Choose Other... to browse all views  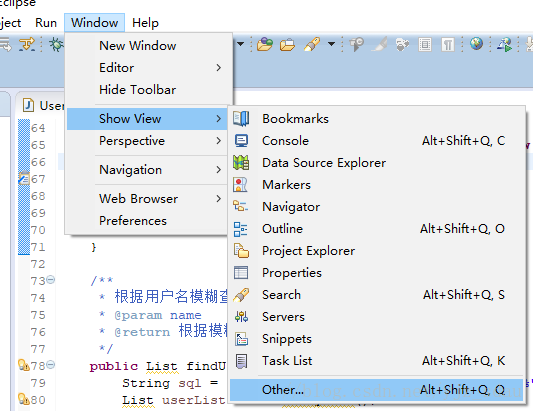(x=376, y=390)
